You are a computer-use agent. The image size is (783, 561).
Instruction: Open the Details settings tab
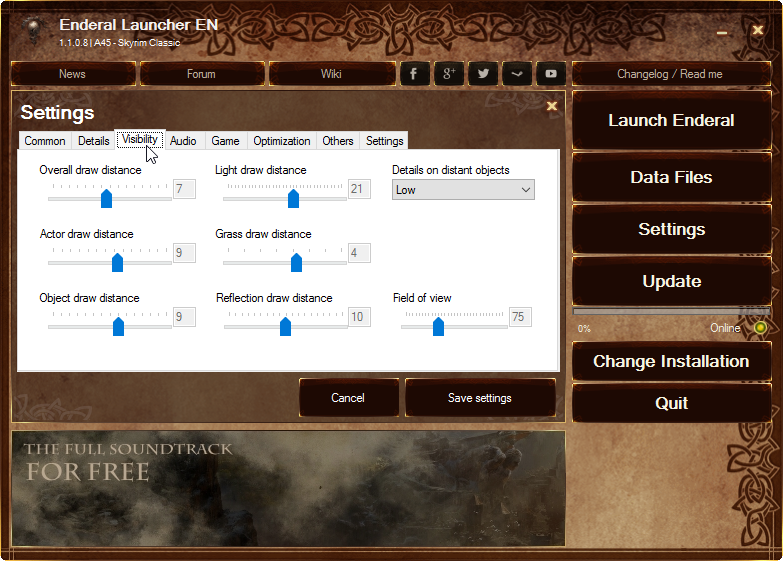click(94, 141)
